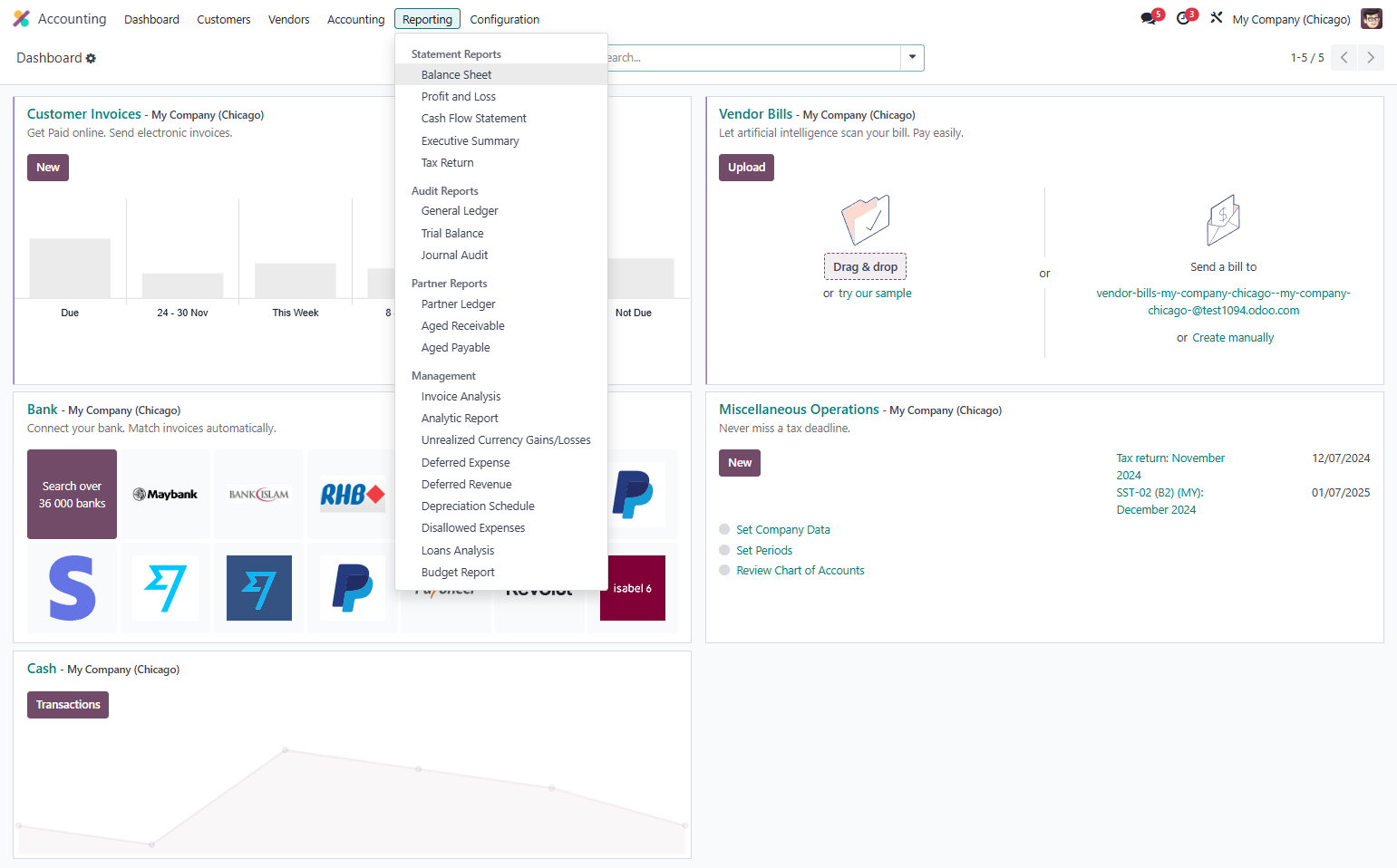The width and height of the screenshot is (1397, 868).
Task: Select Budget Report menu entry
Action: click(x=501, y=572)
